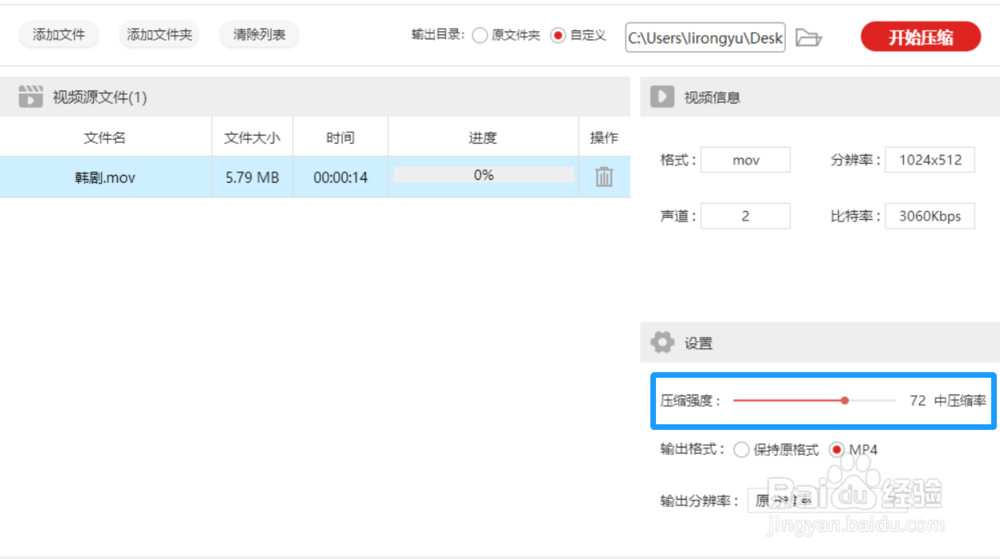Viewport: 1000px width, 559px height.
Task: Adjust the 压缩强度 slider handle
Action: tap(844, 400)
